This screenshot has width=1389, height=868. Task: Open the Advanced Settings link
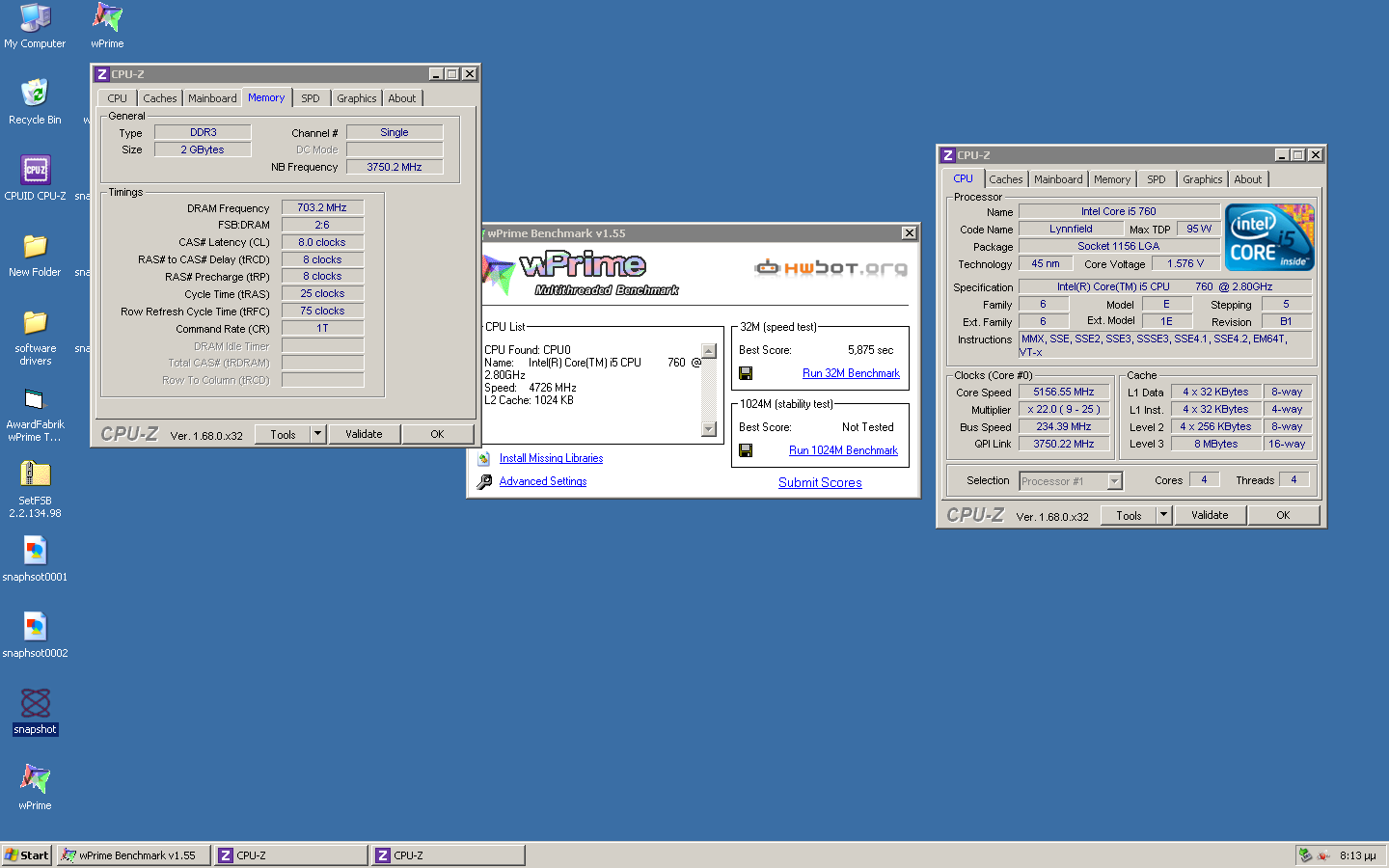point(542,481)
